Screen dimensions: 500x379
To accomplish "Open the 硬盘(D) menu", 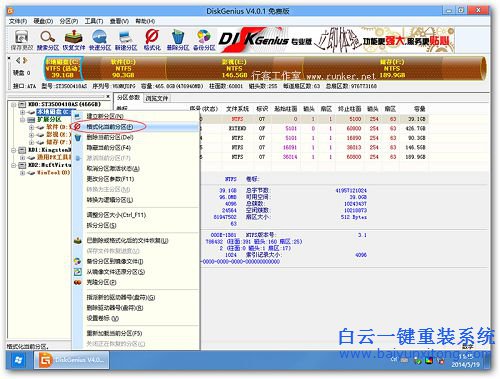I will click(43, 21).
